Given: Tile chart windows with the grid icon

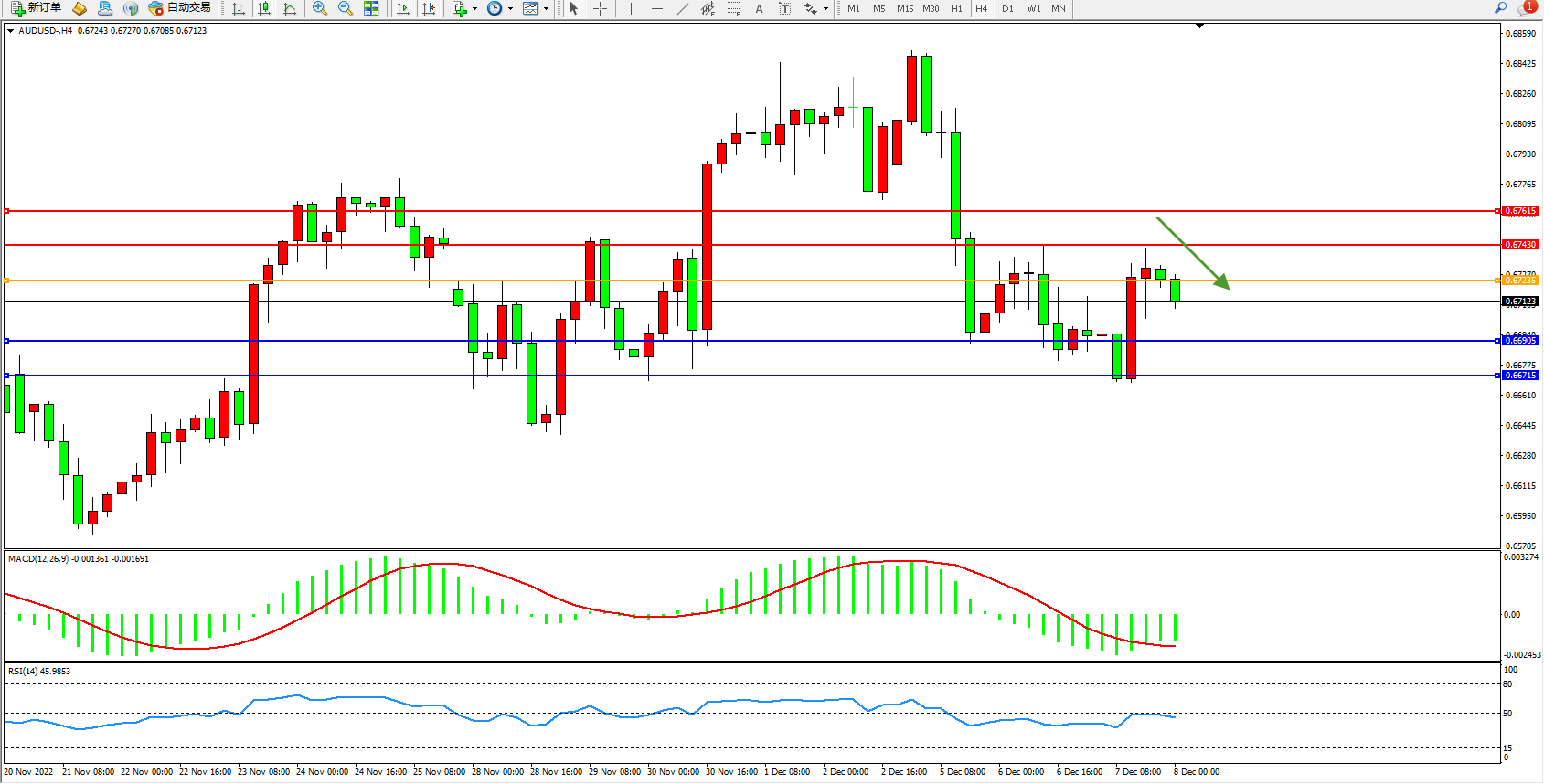Looking at the screenshot, I should point(371,8).
